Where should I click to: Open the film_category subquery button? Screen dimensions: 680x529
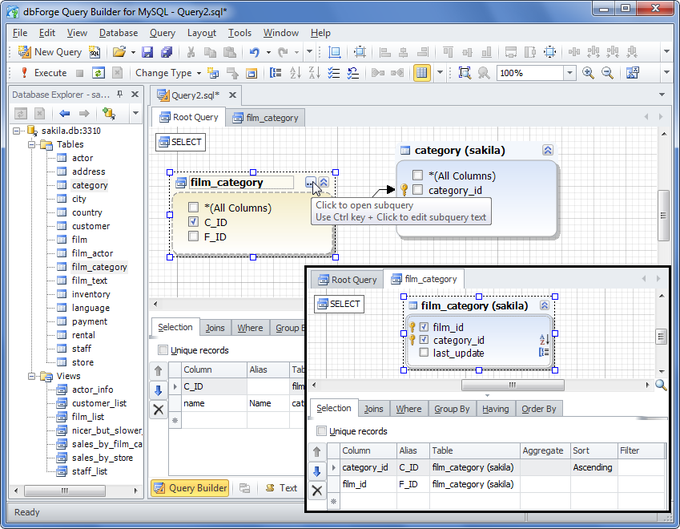tap(311, 183)
